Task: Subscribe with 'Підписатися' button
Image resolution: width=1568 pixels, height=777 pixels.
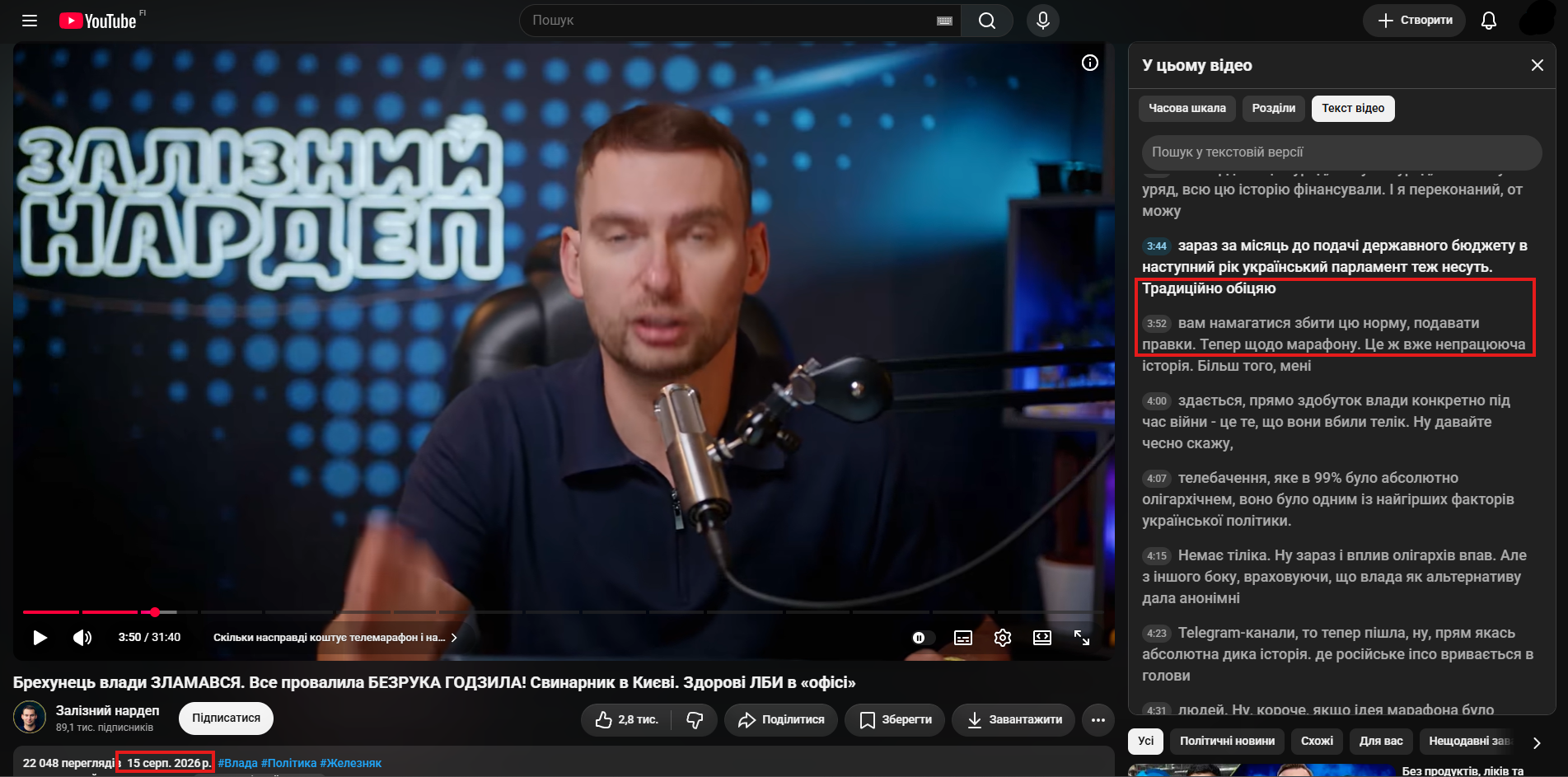Action: pyautogui.click(x=226, y=718)
